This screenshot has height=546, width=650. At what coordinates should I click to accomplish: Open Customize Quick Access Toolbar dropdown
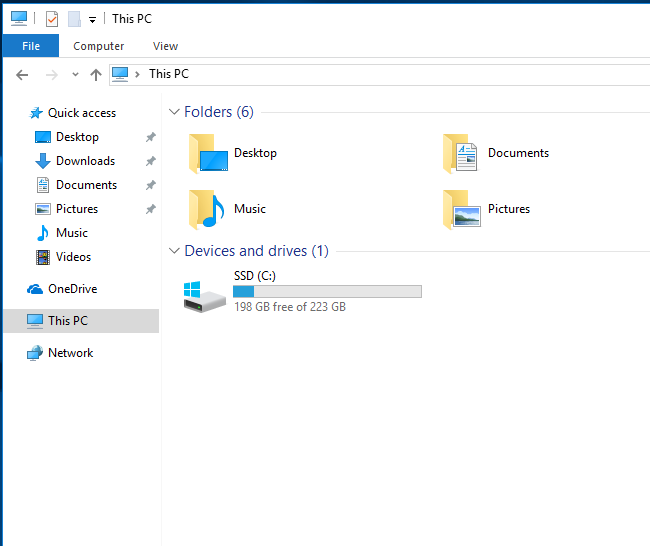tap(92, 19)
